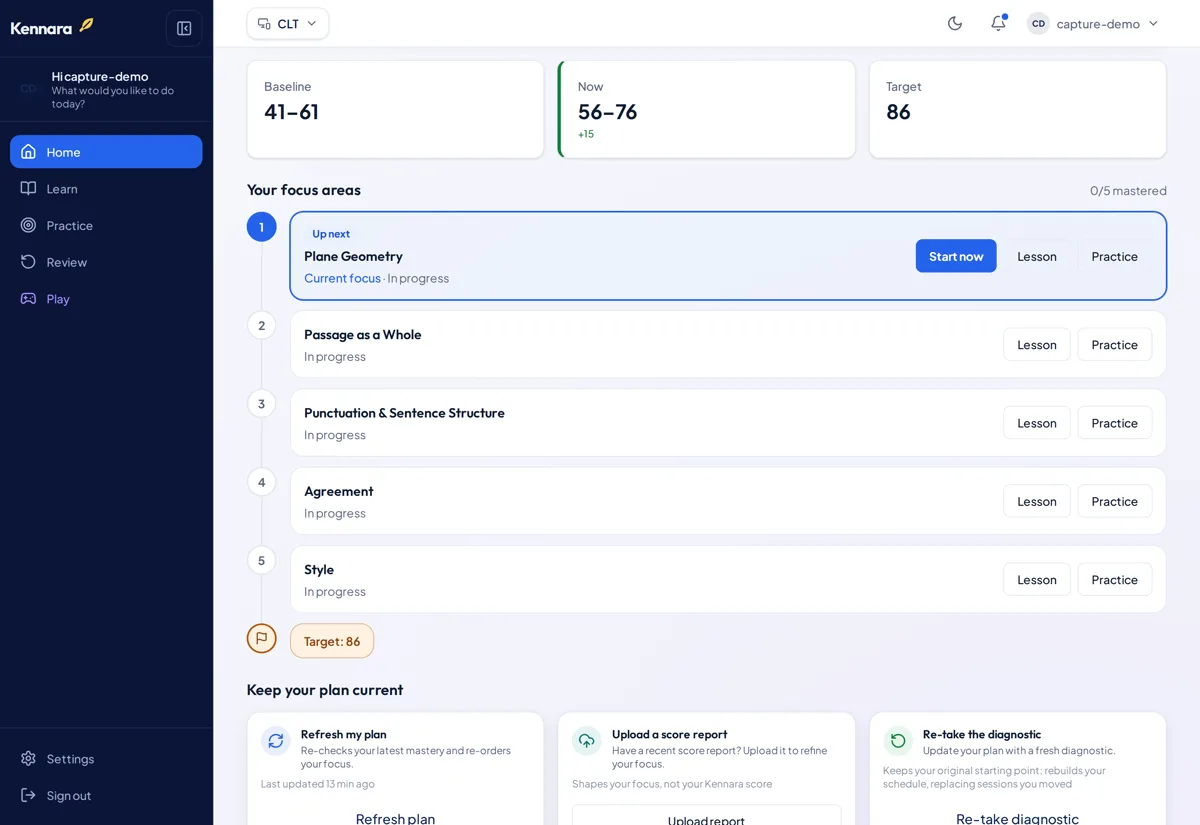Open the capture-demo account menu
1200x825 pixels.
[x=1093, y=23]
